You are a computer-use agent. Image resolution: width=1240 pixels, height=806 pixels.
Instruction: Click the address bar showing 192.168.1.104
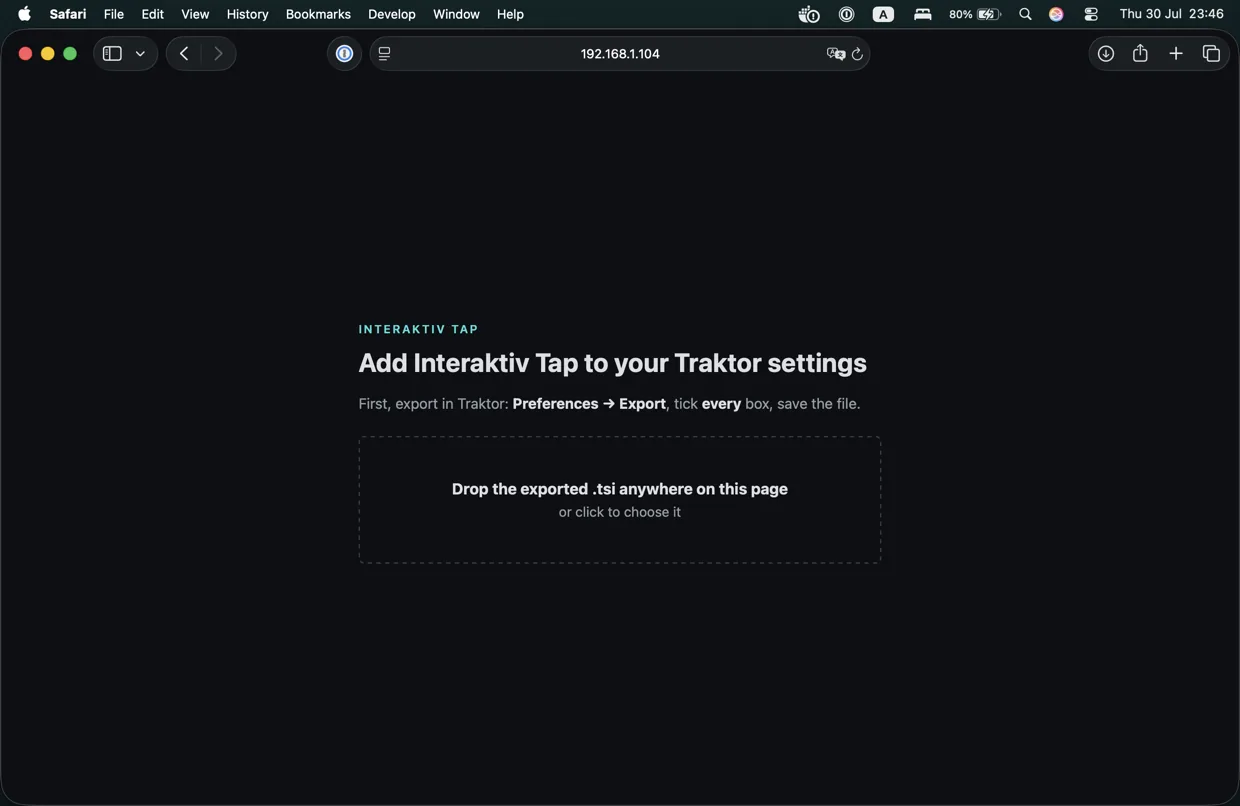tap(620, 54)
